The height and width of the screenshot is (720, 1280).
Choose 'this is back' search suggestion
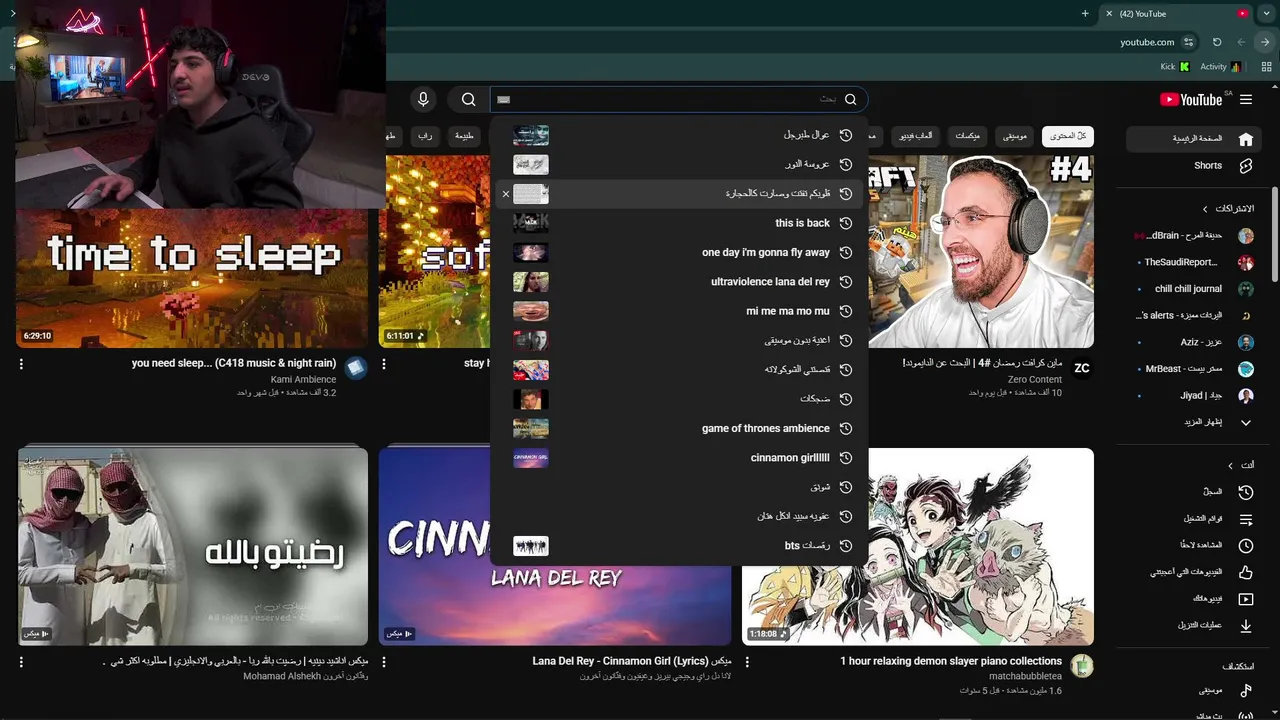678,223
